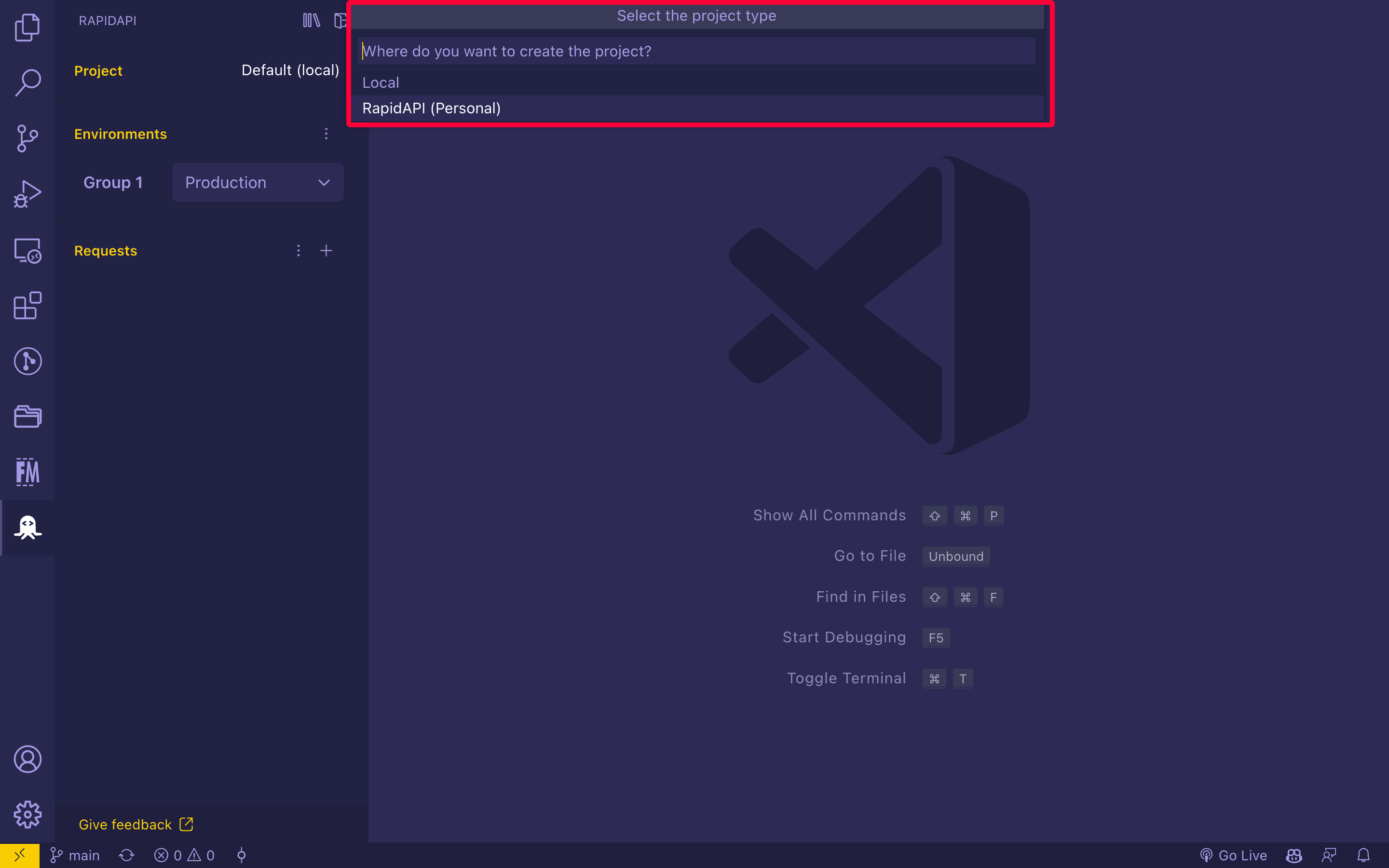The image size is (1389, 868).
Task: Toggle the Settings gear icon
Action: click(x=27, y=814)
